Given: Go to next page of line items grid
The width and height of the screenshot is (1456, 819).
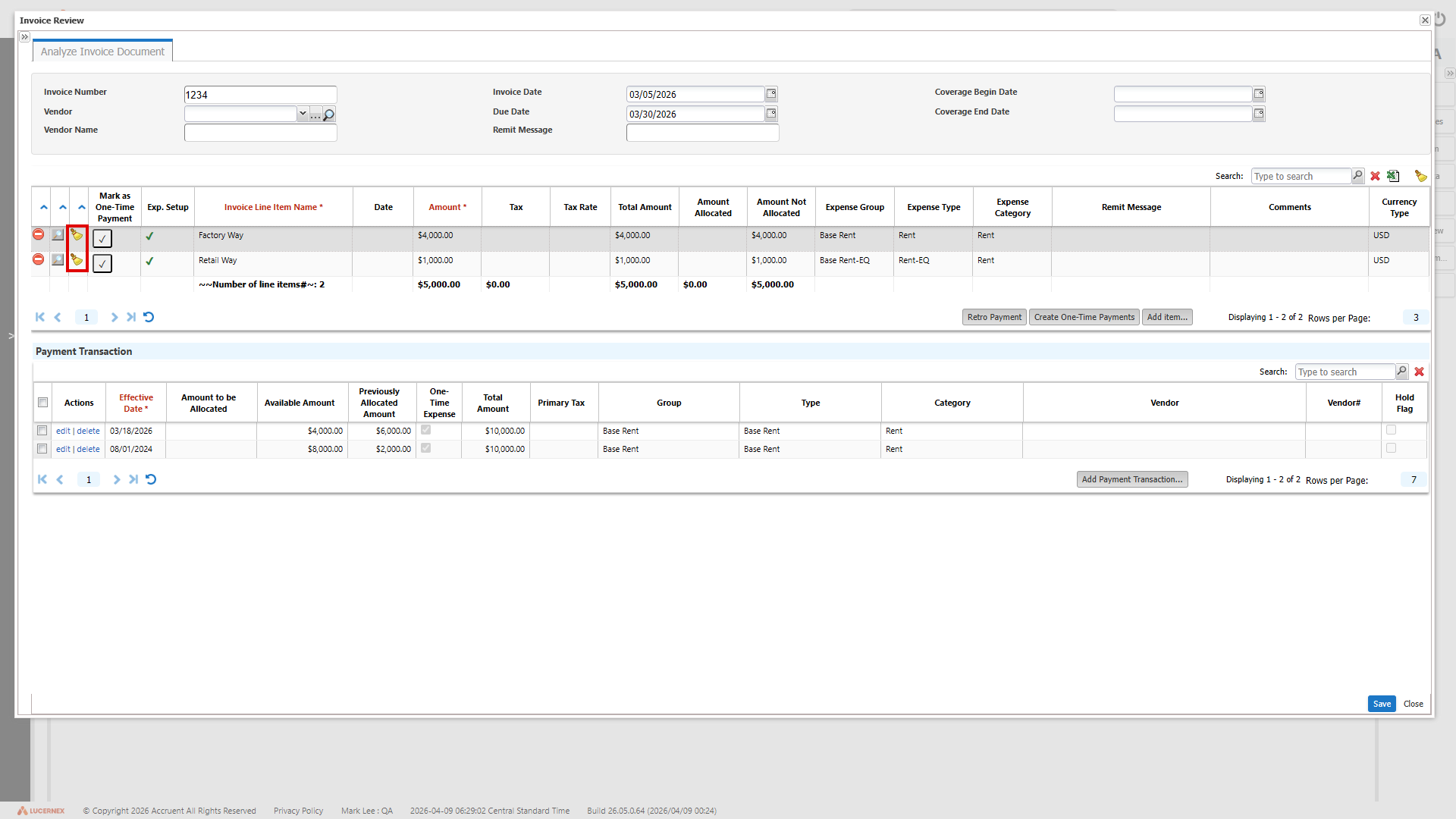Looking at the screenshot, I should coord(115,317).
